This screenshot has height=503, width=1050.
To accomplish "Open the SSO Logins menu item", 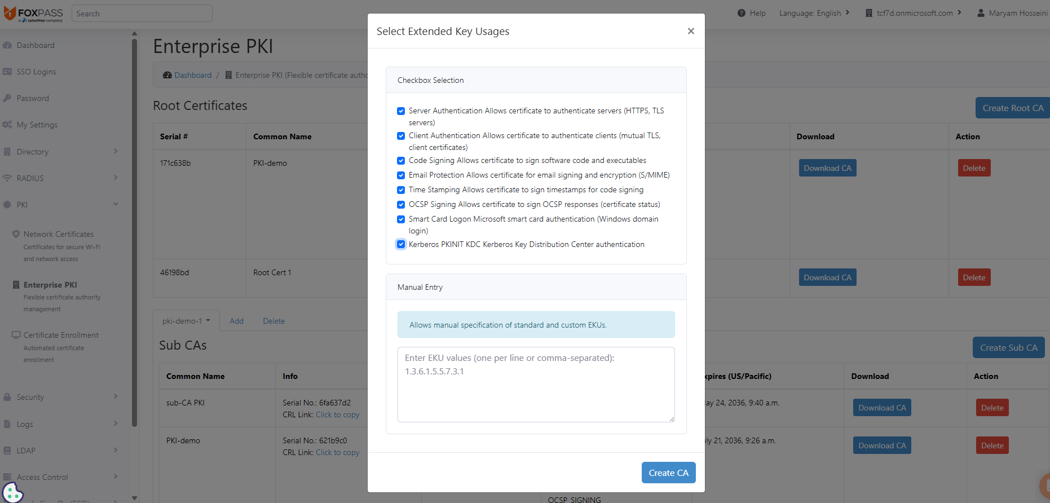I will [36, 72].
